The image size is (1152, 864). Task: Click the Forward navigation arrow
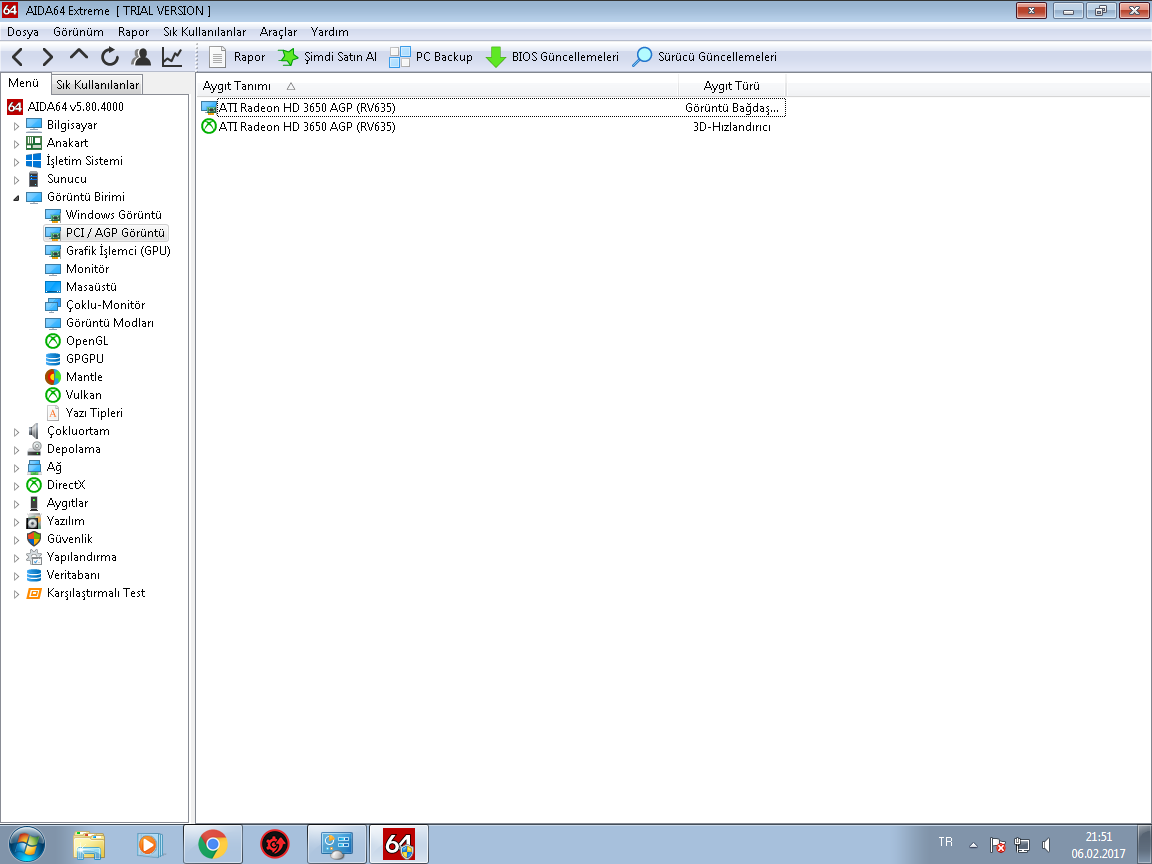click(x=48, y=57)
